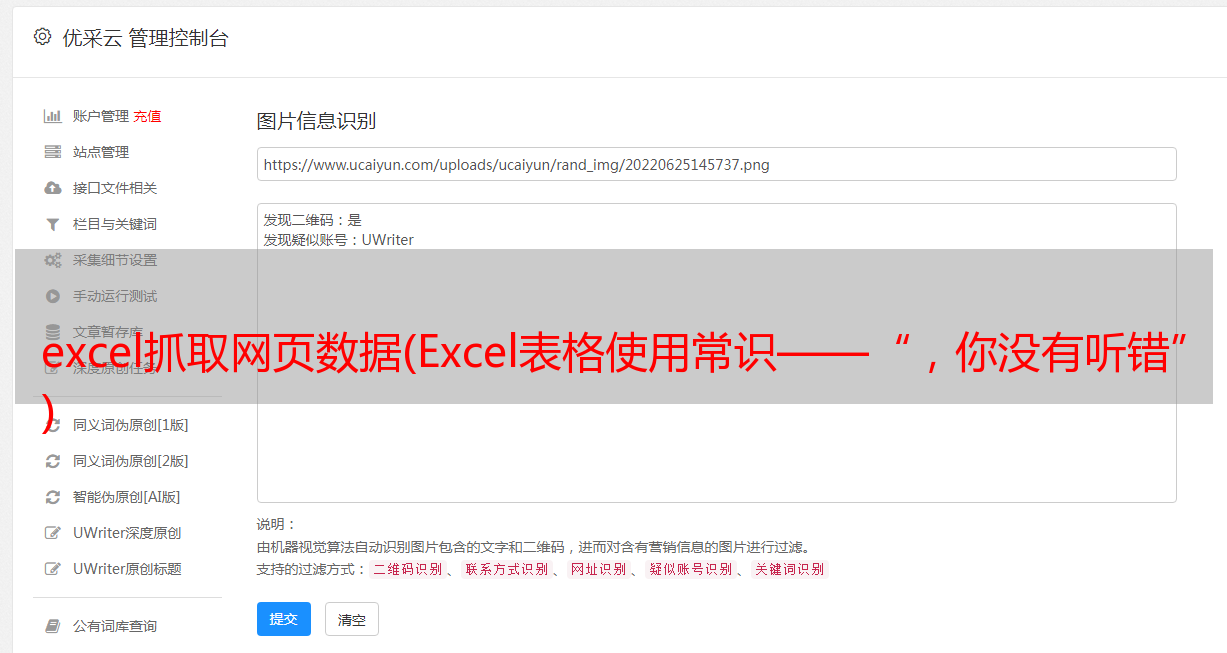This screenshot has width=1227, height=653.
Task: Click the 优采云 管理控制台 title
Action: [145, 38]
